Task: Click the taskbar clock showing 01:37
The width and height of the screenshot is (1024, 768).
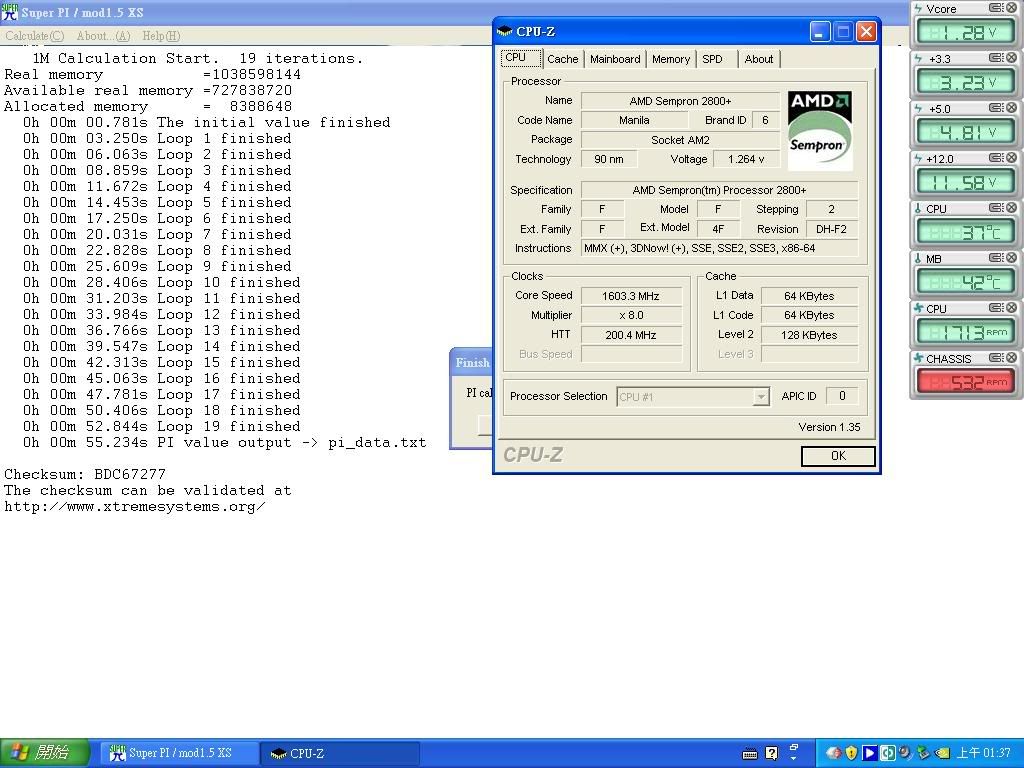Action: coord(984,753)
